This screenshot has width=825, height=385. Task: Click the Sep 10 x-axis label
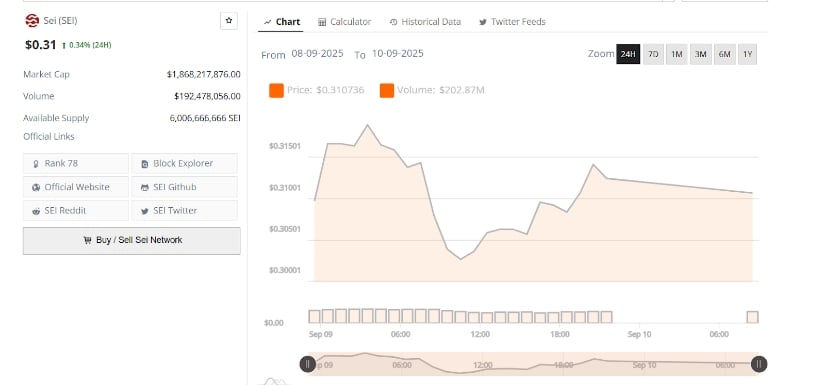[639, 335]
